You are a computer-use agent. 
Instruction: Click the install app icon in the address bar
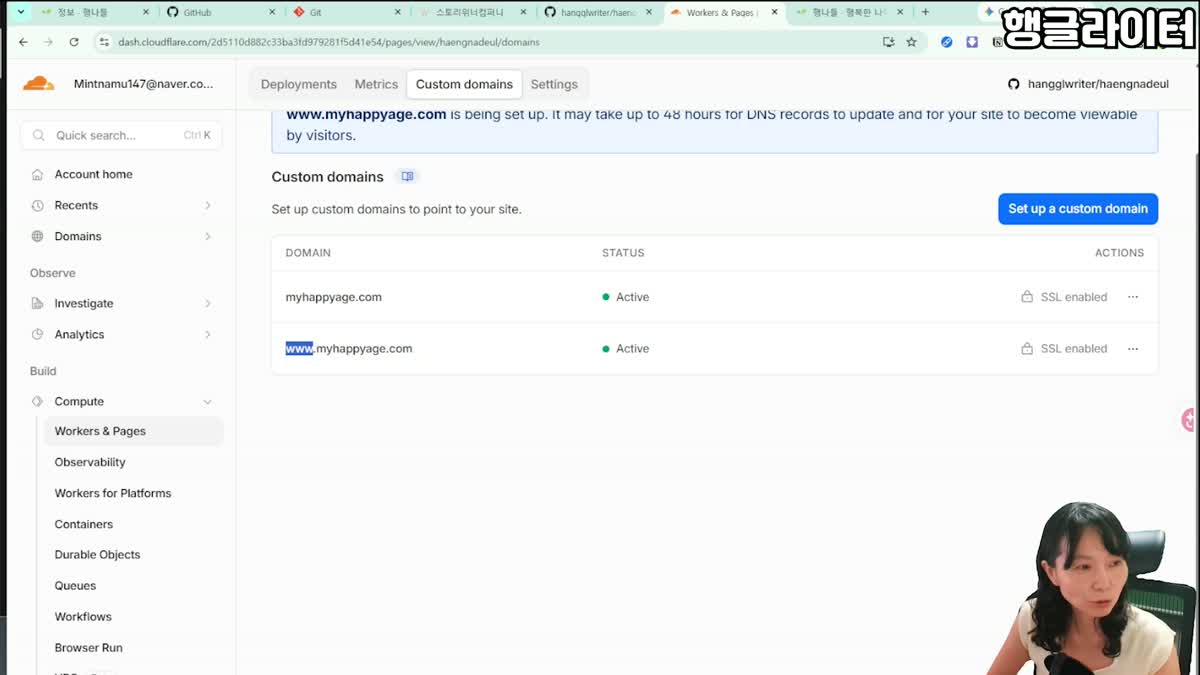point(888,42)
